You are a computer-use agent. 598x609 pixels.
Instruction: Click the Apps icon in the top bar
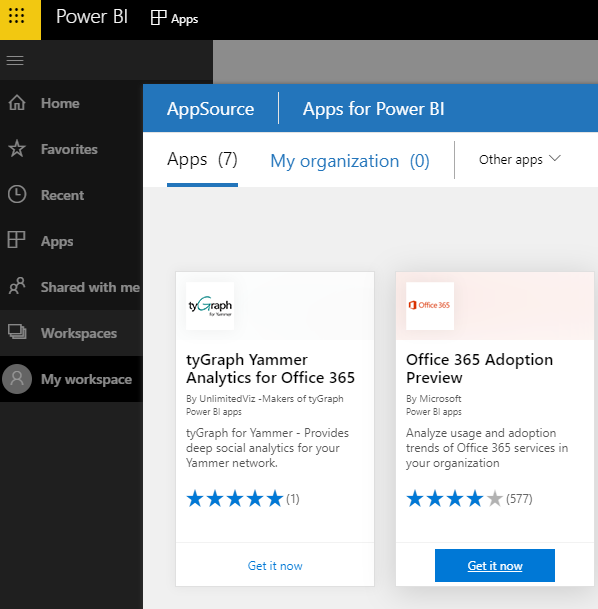158,18
